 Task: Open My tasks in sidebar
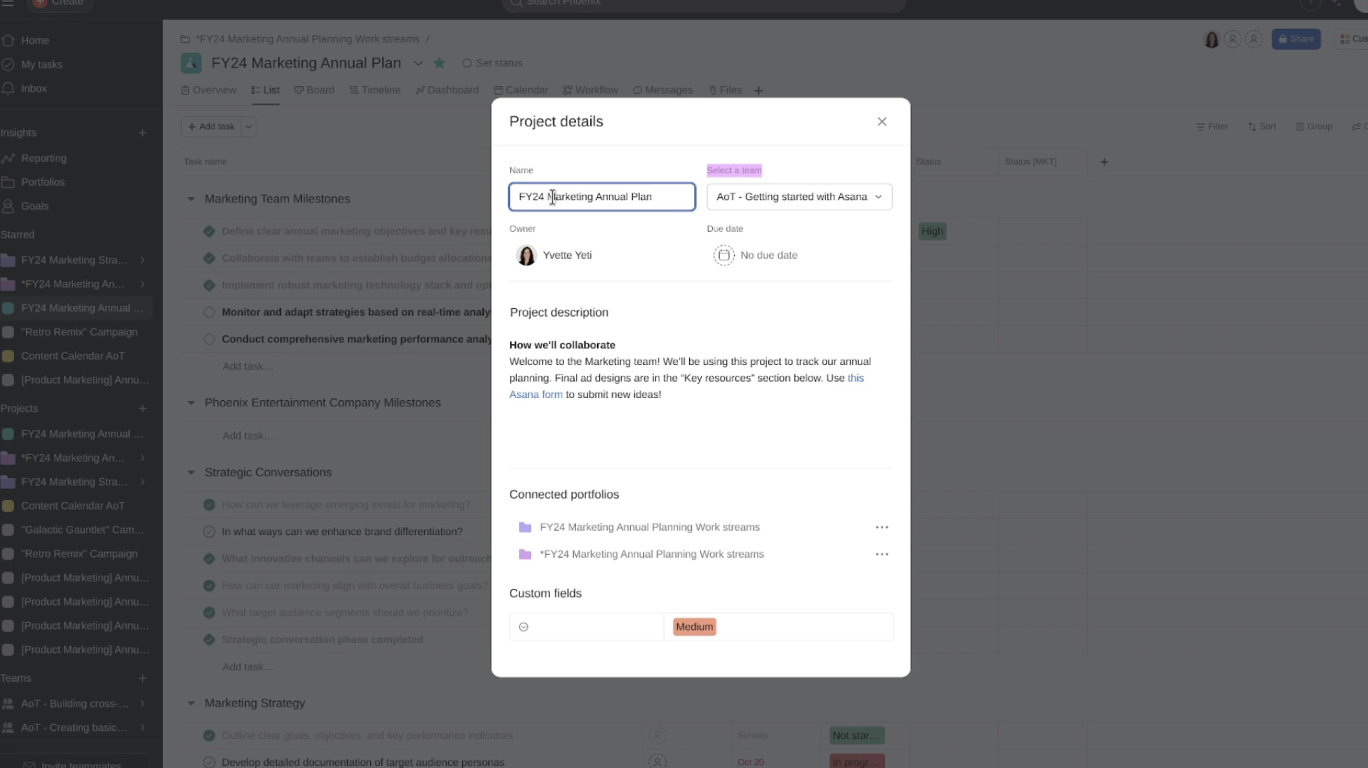pos(42,65)
